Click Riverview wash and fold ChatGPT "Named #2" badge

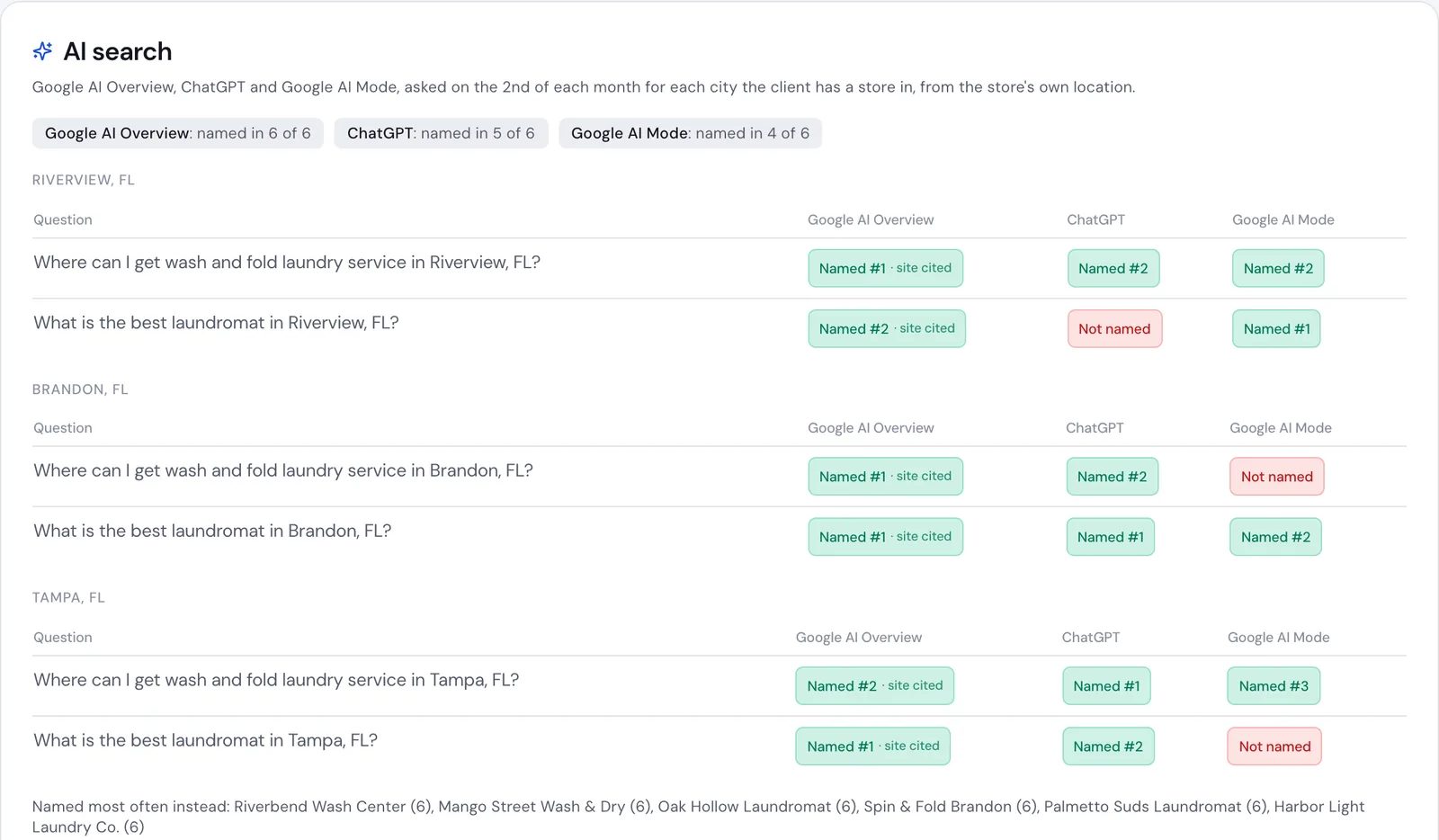coord(1113,268)
